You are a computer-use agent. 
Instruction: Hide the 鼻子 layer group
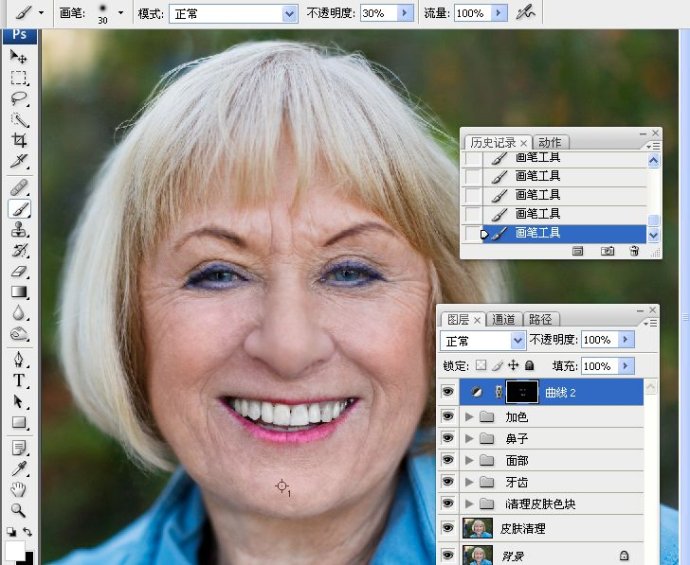(x=448, y=438)
